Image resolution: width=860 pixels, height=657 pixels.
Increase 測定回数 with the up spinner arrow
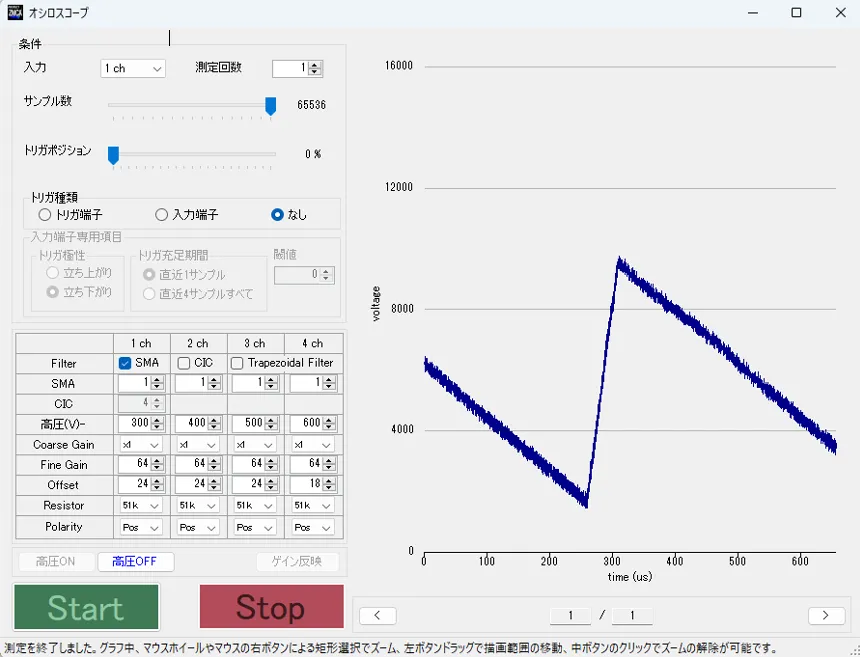[315, 65]
